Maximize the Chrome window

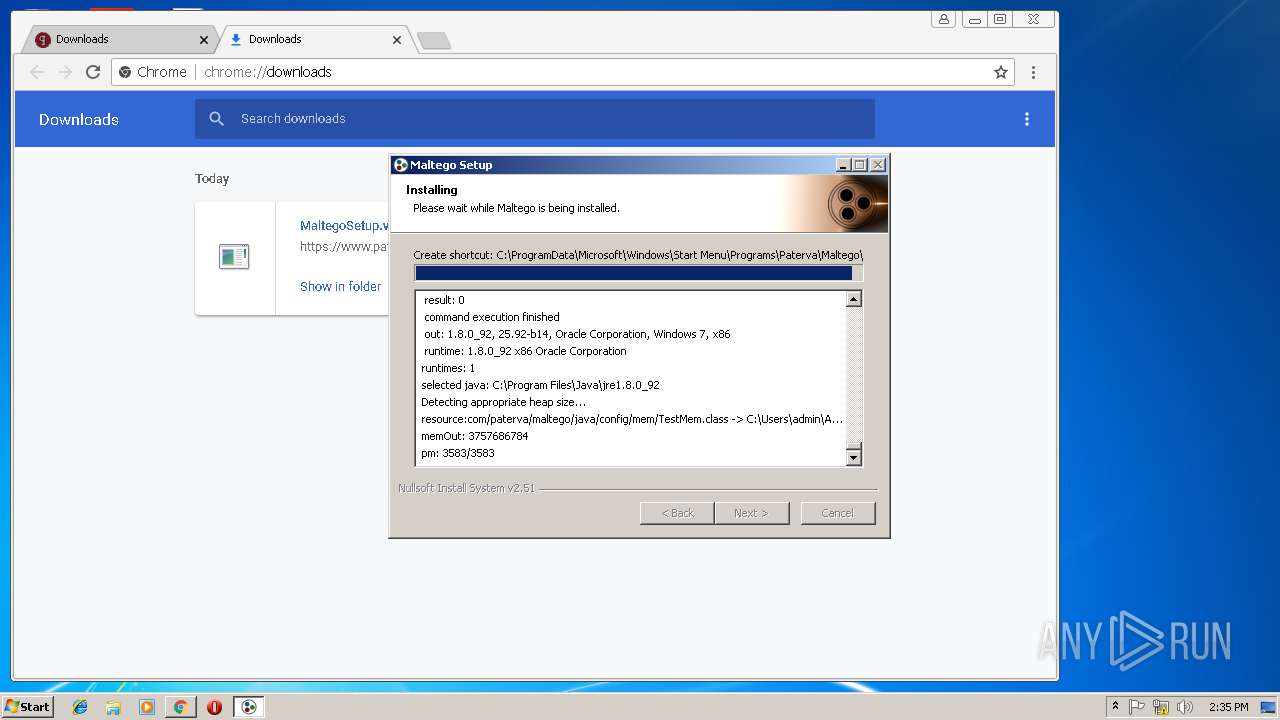(x=999, y=19)
